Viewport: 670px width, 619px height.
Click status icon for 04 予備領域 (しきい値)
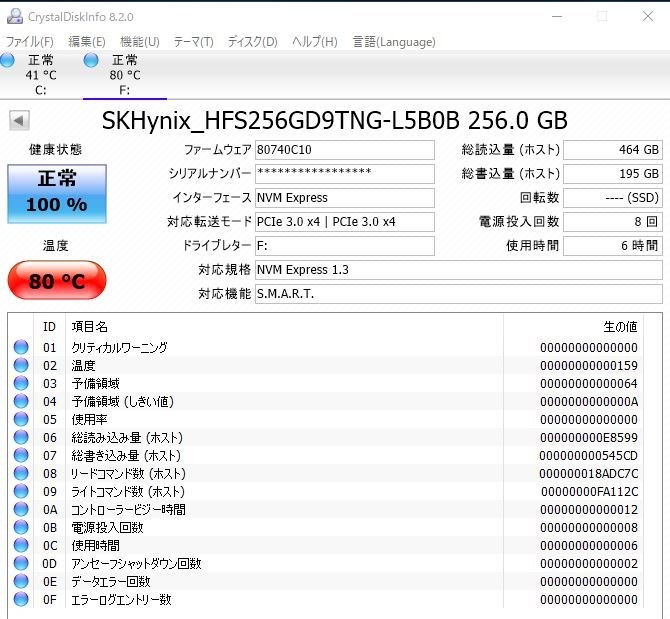[x=21, y=401]
